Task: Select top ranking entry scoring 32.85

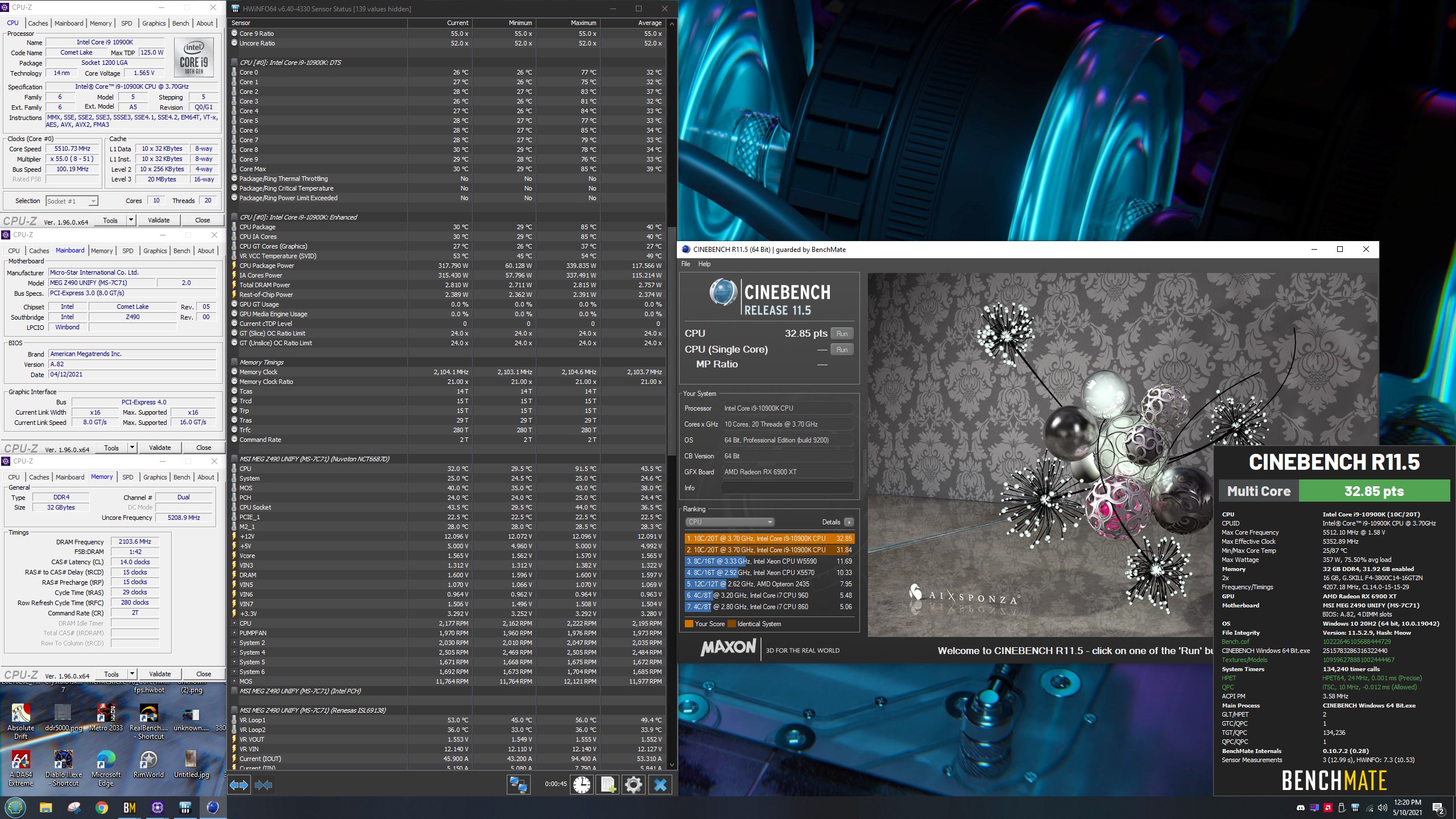Action: pos(769,539)
